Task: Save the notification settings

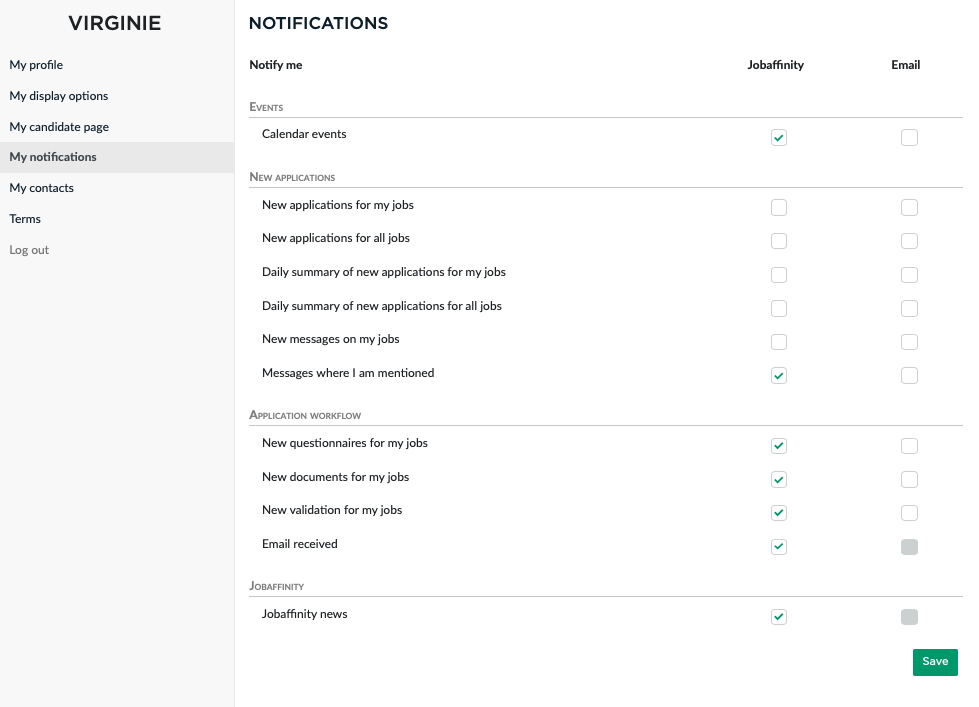Action: (935, 662)
